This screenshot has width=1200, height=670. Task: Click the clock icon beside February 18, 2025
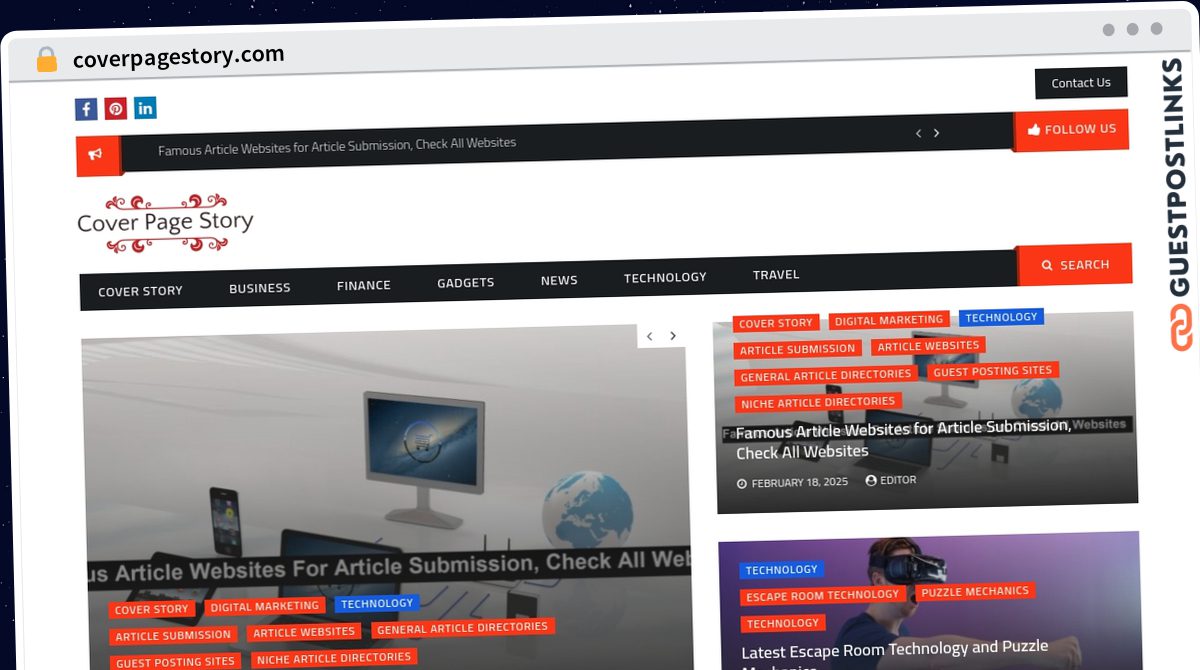click(742, 483)
